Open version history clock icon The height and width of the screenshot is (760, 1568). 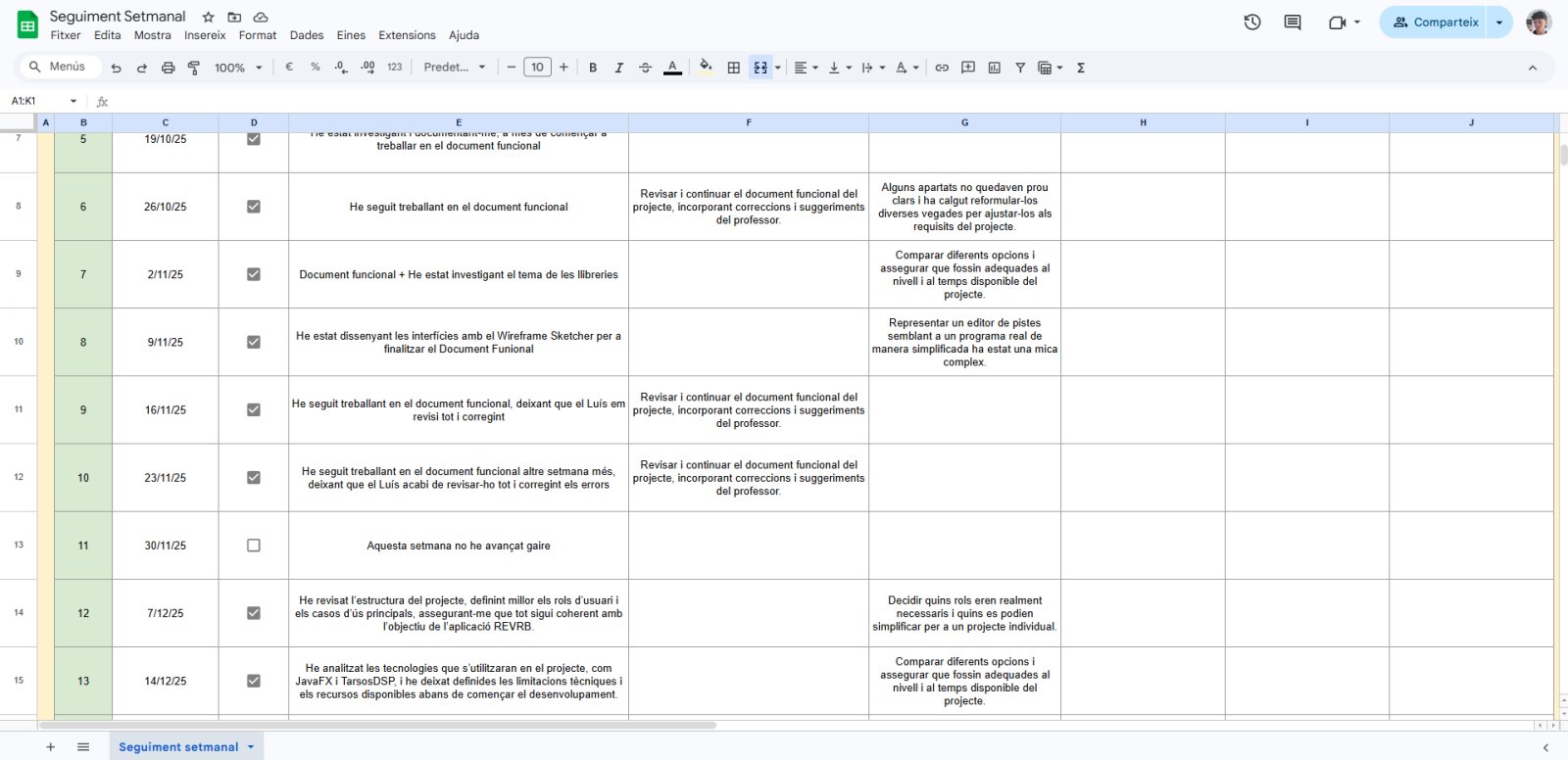coord(1252,22)
